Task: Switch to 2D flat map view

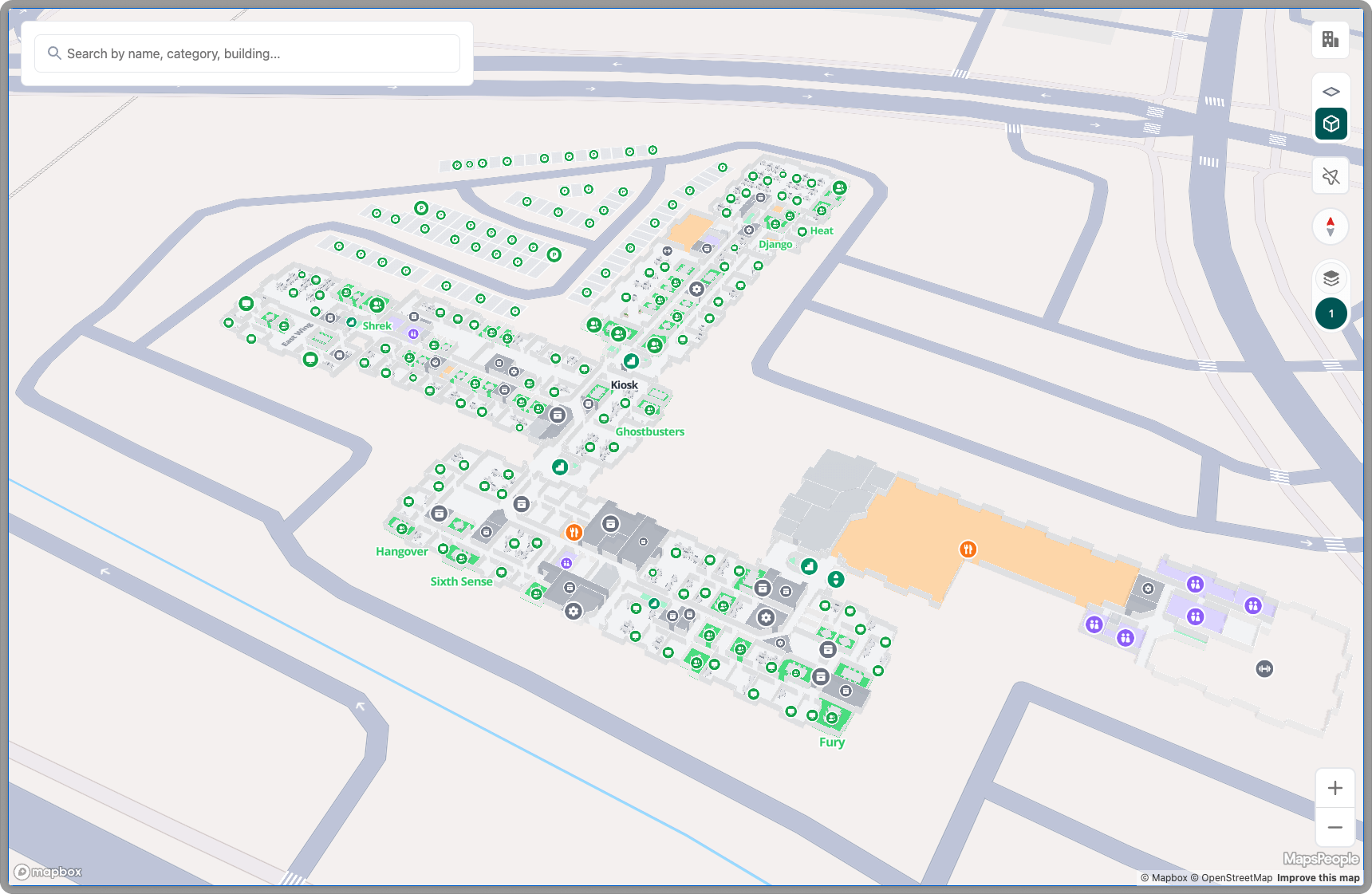Action: pyautogui.click(x=1330, y=92)
